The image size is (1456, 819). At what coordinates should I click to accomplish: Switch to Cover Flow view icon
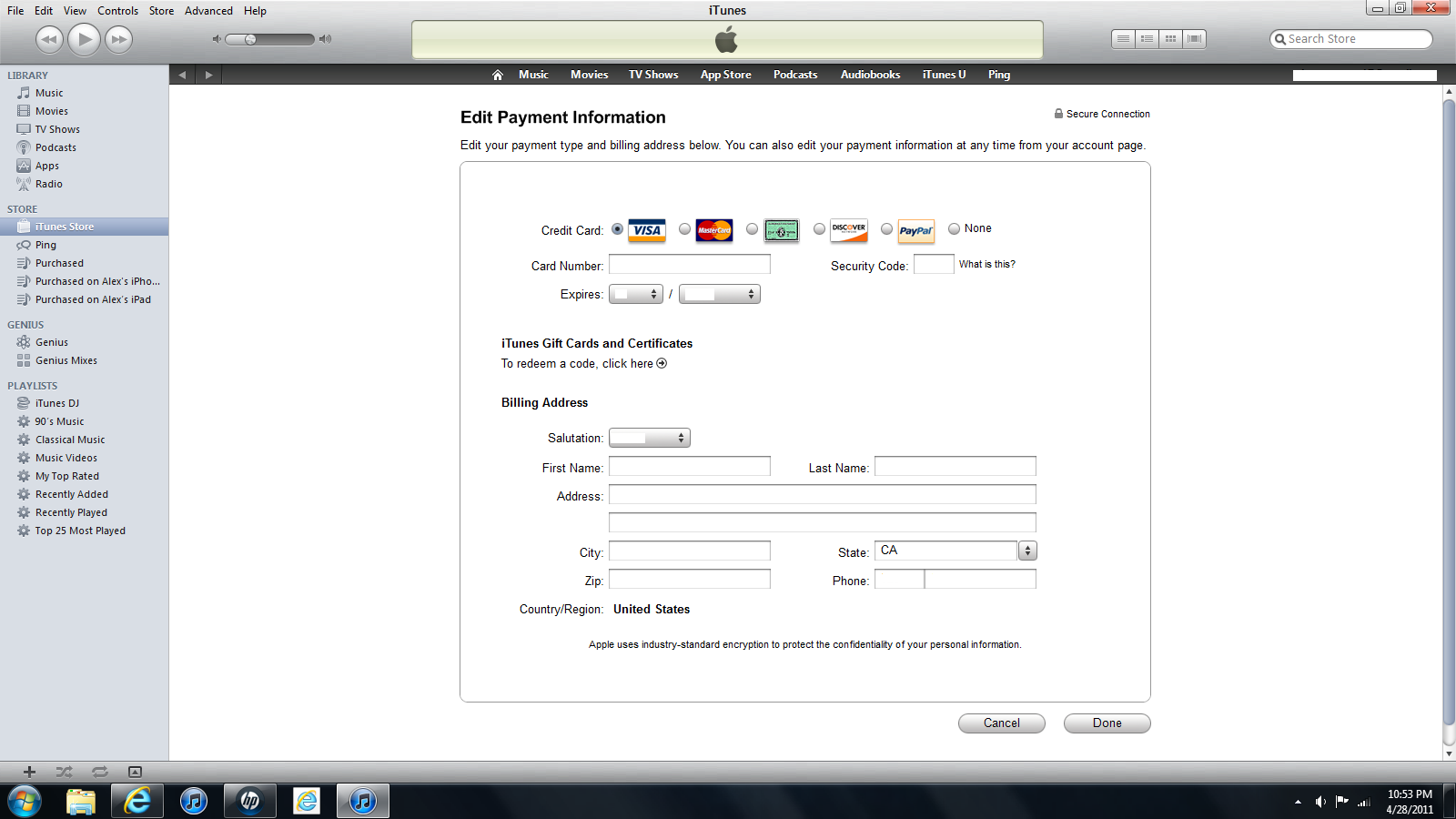(1195, 39)
